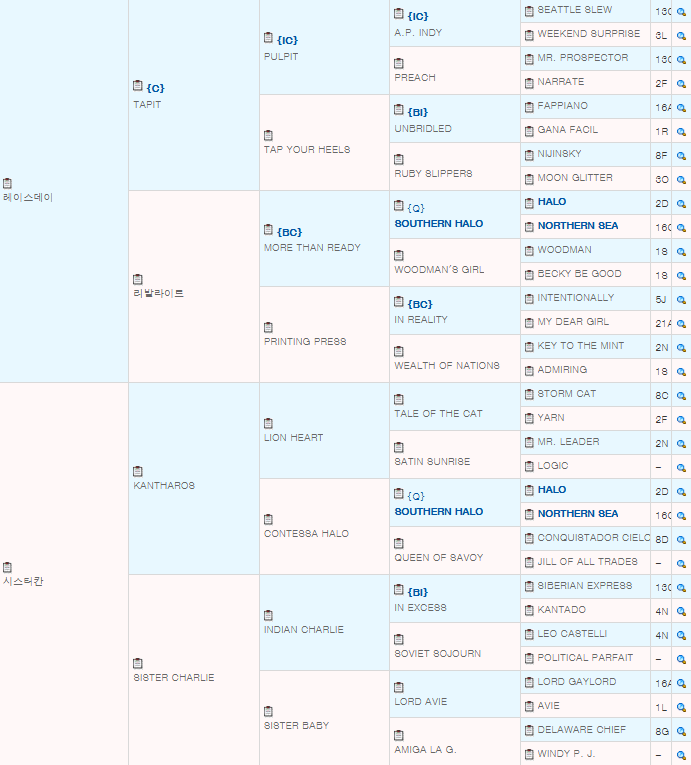Screen dimensions: 691x765
Task: Click the QUEEN OF SAVOY name
Action: tap(439, 557)
